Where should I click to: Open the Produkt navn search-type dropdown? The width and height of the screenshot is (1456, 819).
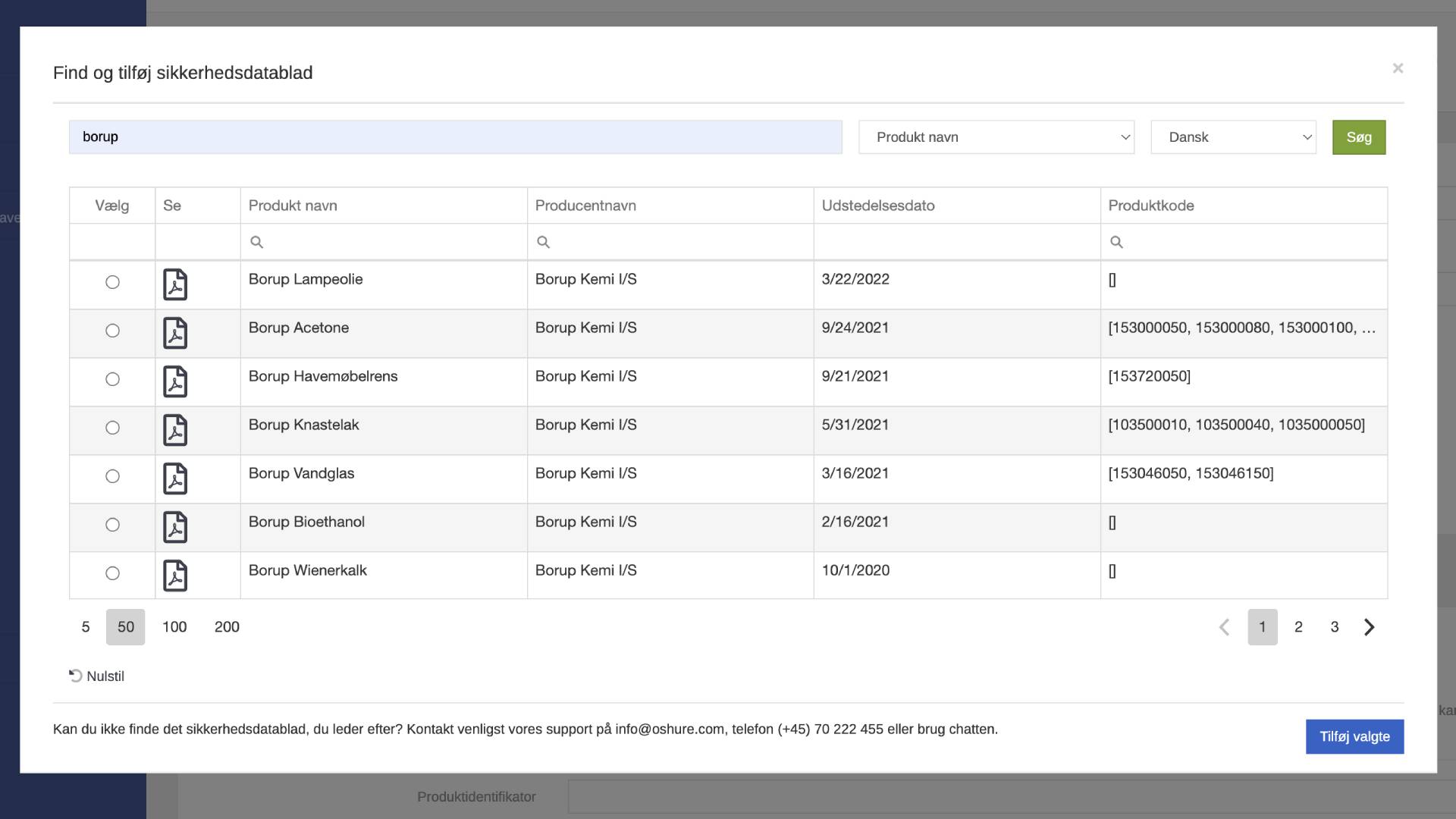point(996,137)
